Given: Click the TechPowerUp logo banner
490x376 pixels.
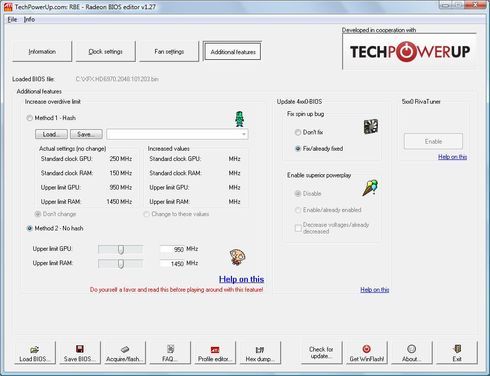Looking at the screenshot, I should pyautogui.click(x=410, y=52).
